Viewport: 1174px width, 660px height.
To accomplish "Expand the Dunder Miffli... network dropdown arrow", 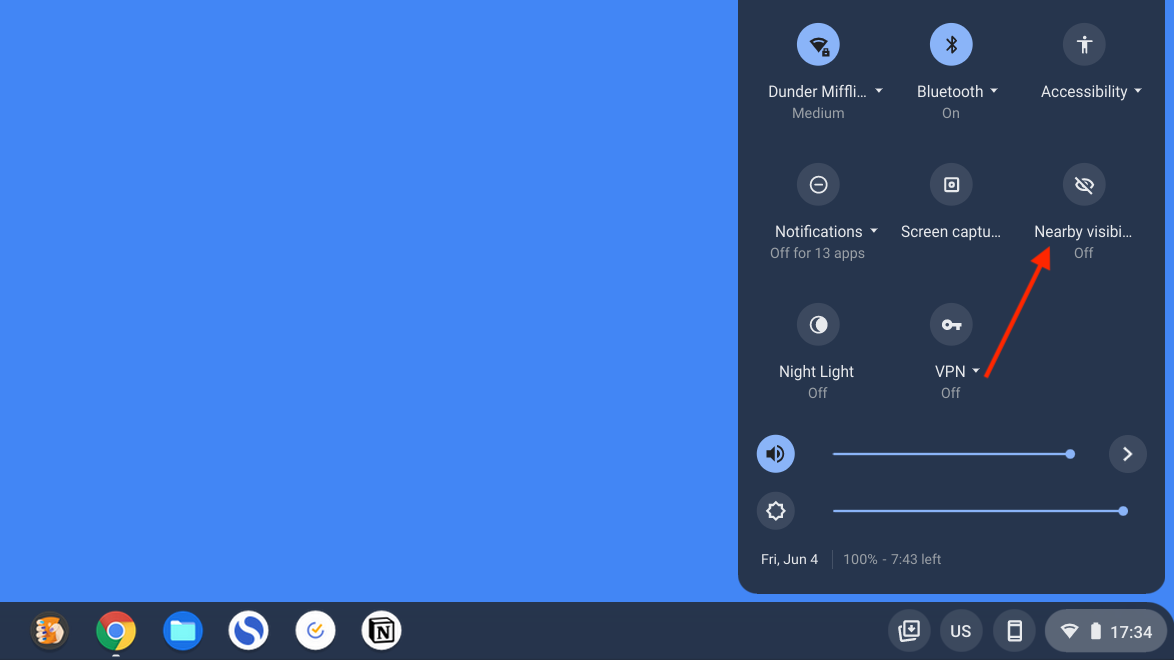I will [x=879, y=91].
